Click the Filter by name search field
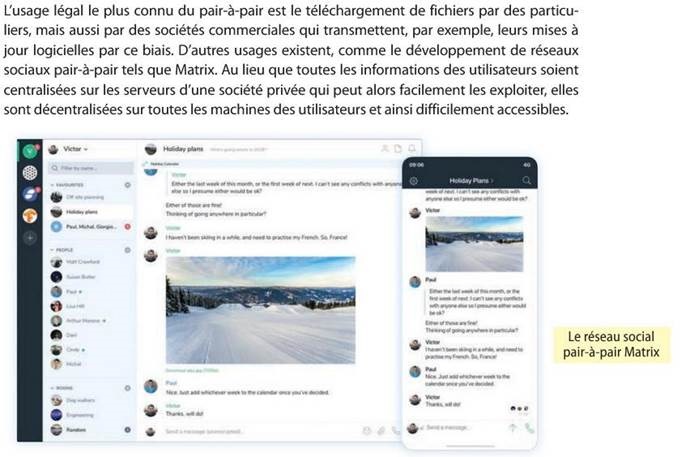 [91, 168]
